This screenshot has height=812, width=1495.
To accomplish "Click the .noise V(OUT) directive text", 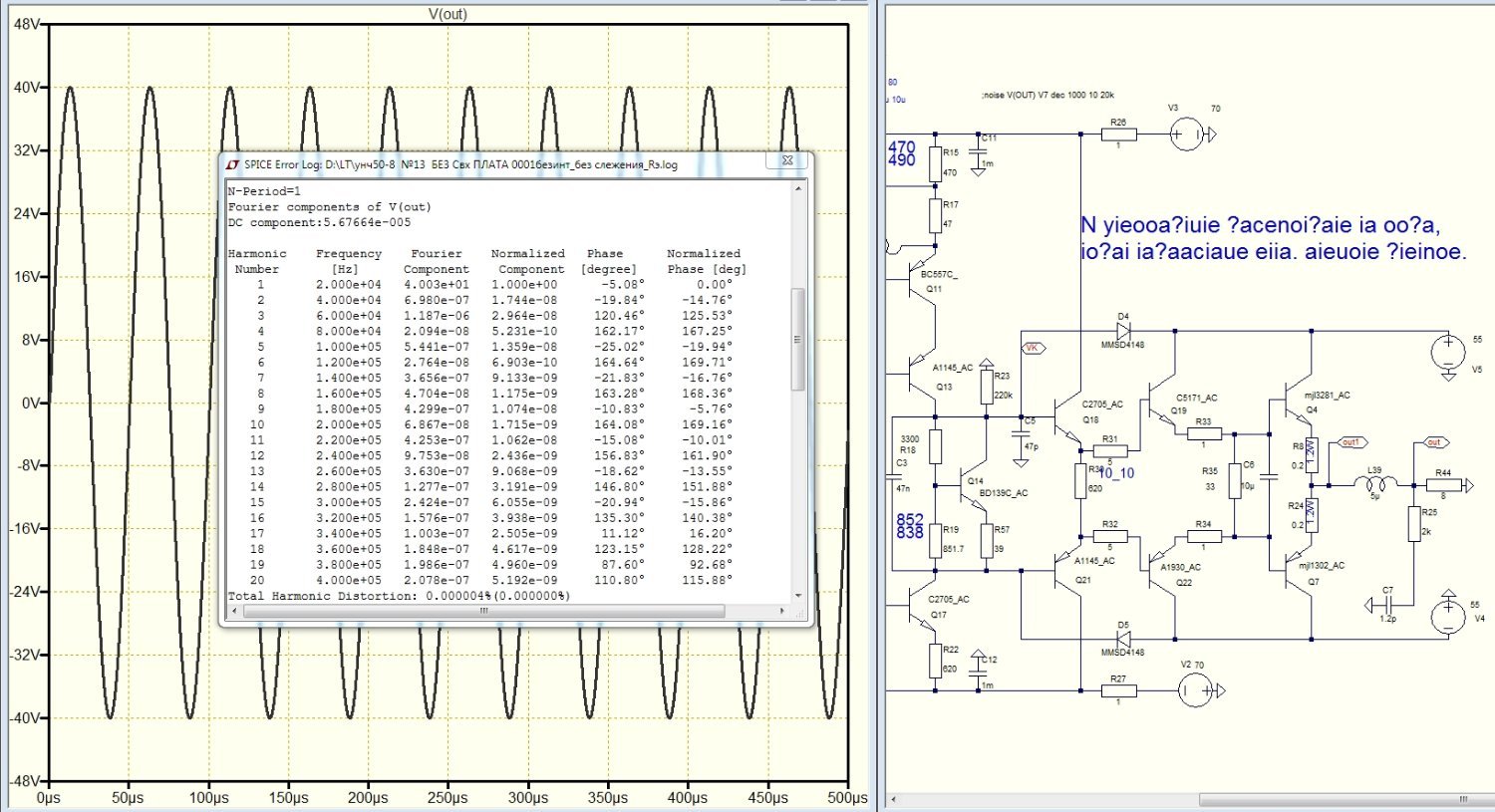I will point(1047,96).
